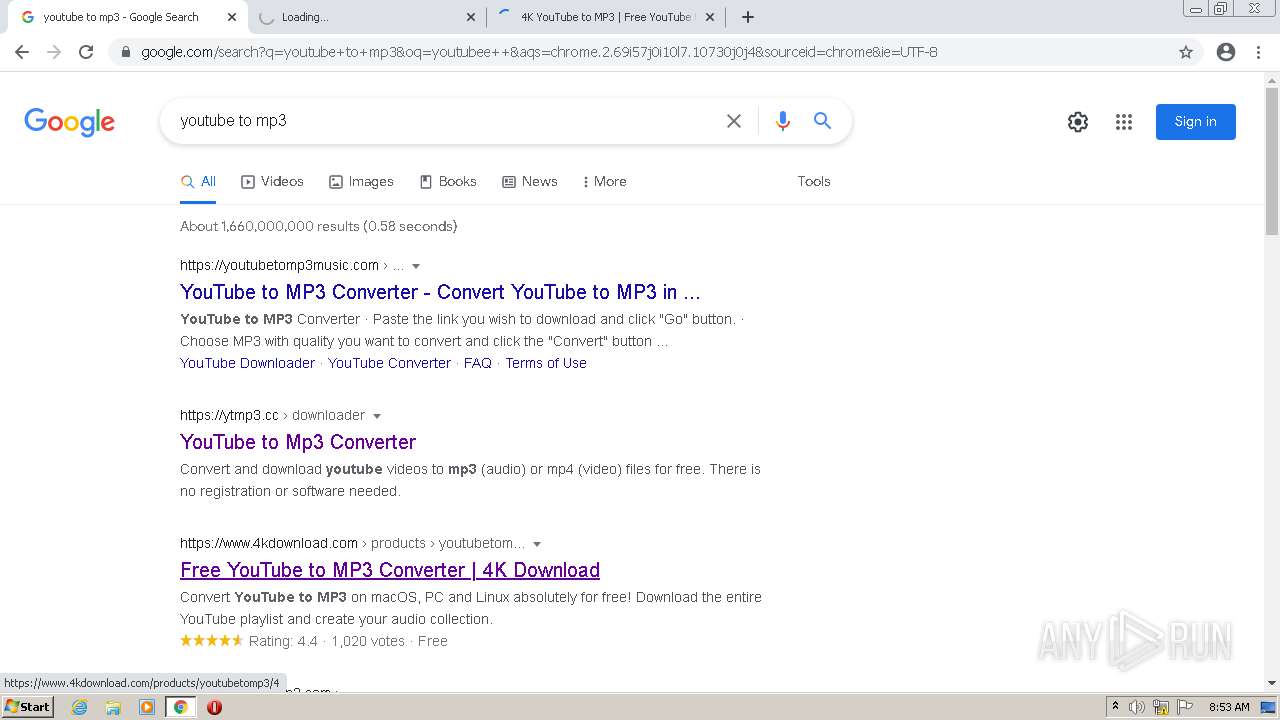The height and width of the screenshot is (720, 1280).
Task: Click the Rating: 4.4 text
Action: [283, 641]
